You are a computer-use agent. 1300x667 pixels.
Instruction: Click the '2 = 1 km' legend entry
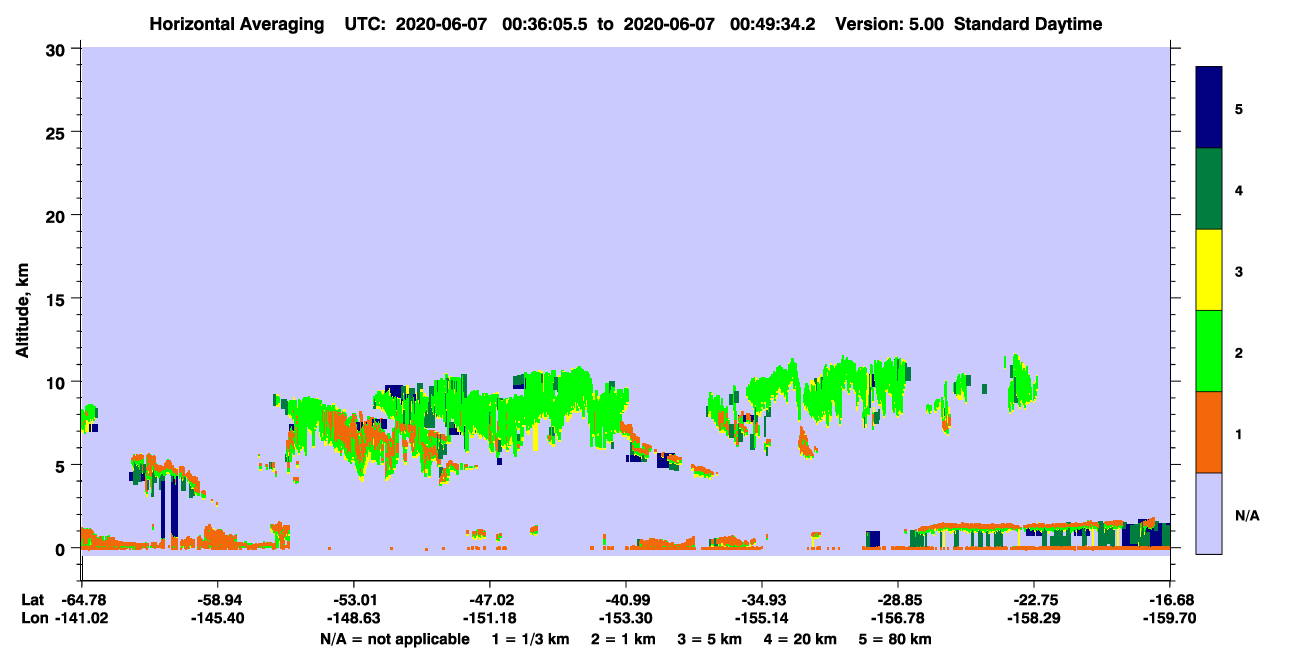point(625,639)
